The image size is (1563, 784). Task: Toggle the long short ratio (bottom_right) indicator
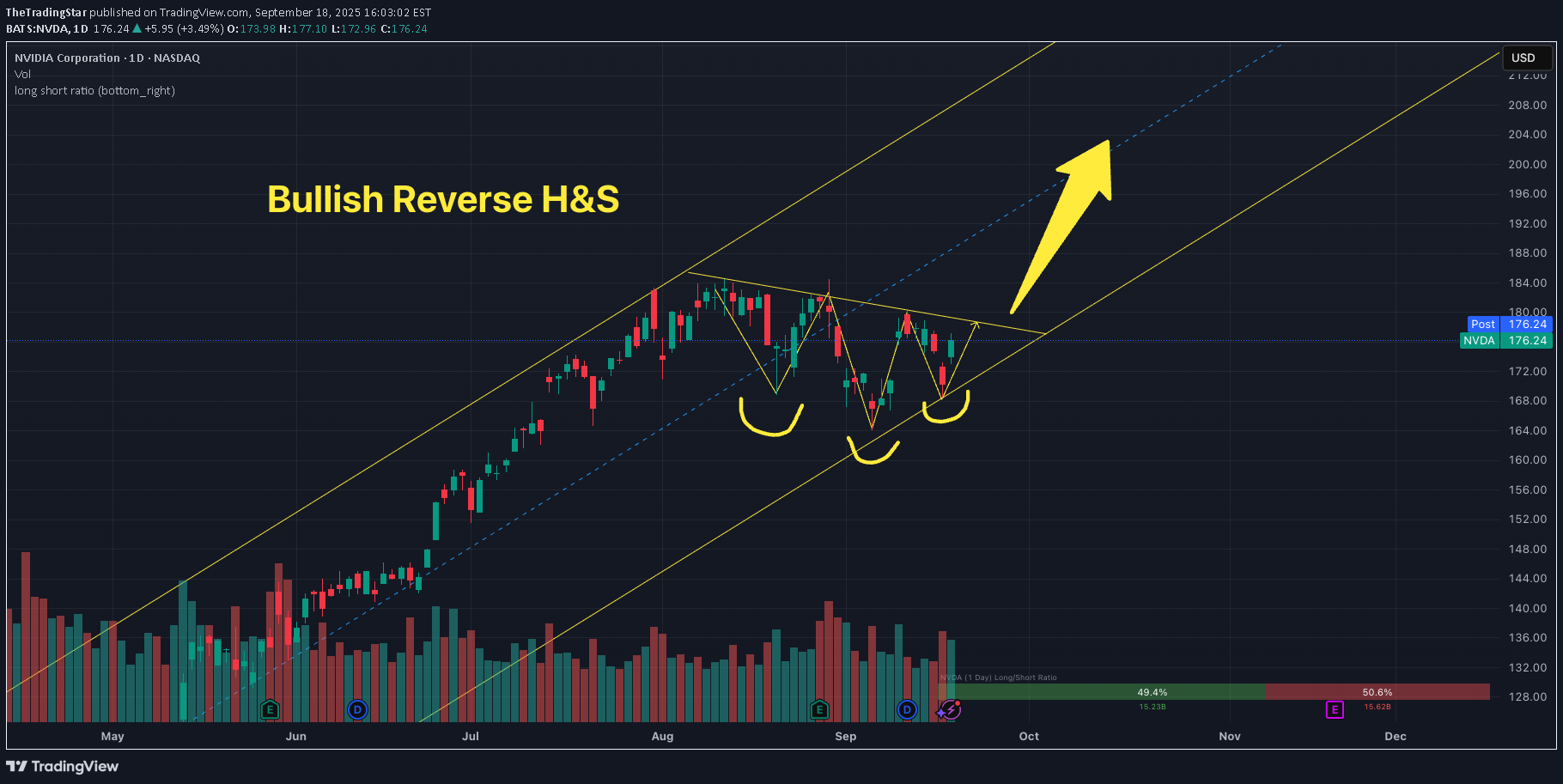[94, 90]
